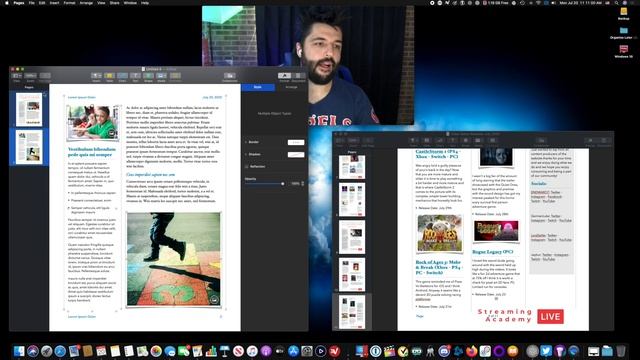Open Trash in the Dock

[621, 351]
